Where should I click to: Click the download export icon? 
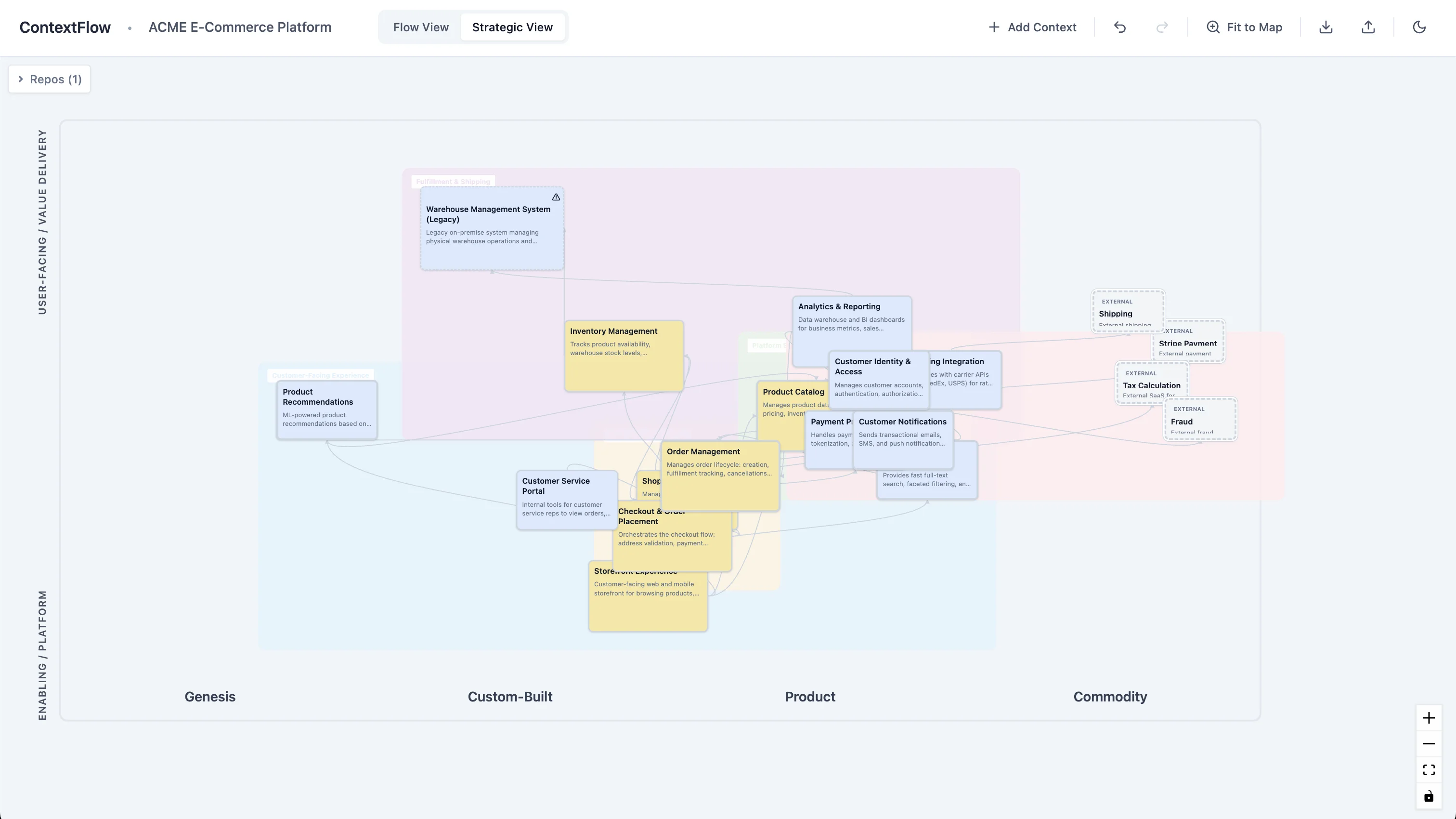point(1326,27)
